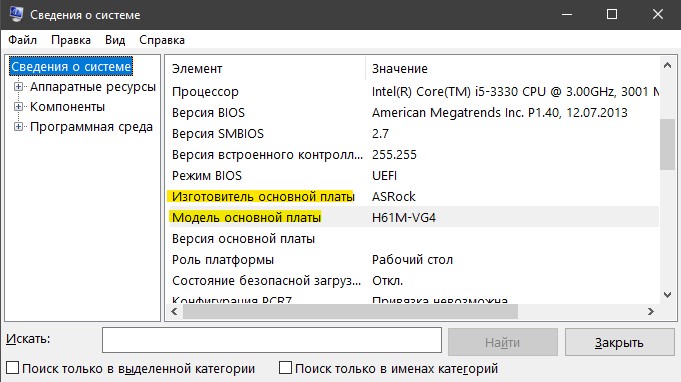Click vertical scrollbar up arrow
The image size is (681, 382).
click(x=668, y=66)
